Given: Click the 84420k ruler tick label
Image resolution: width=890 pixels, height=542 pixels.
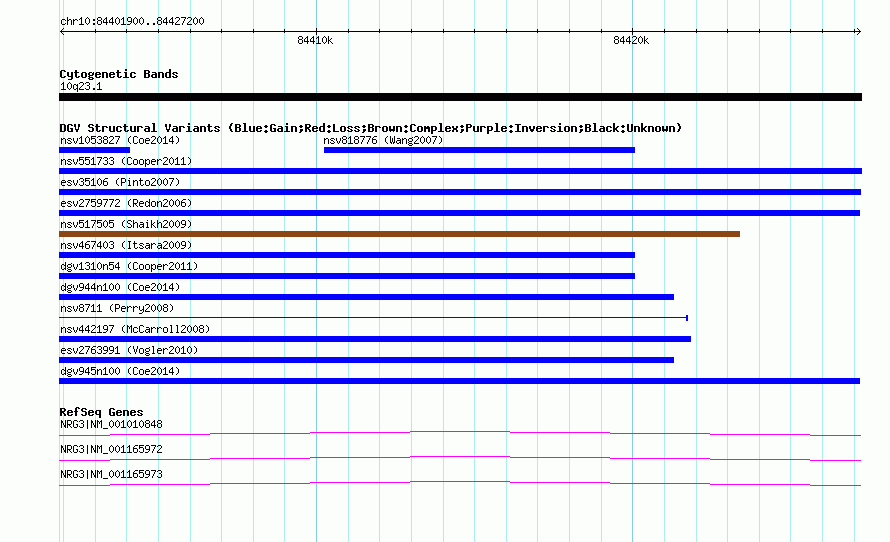Looking at the screenshot, I should tap(631, 40).
